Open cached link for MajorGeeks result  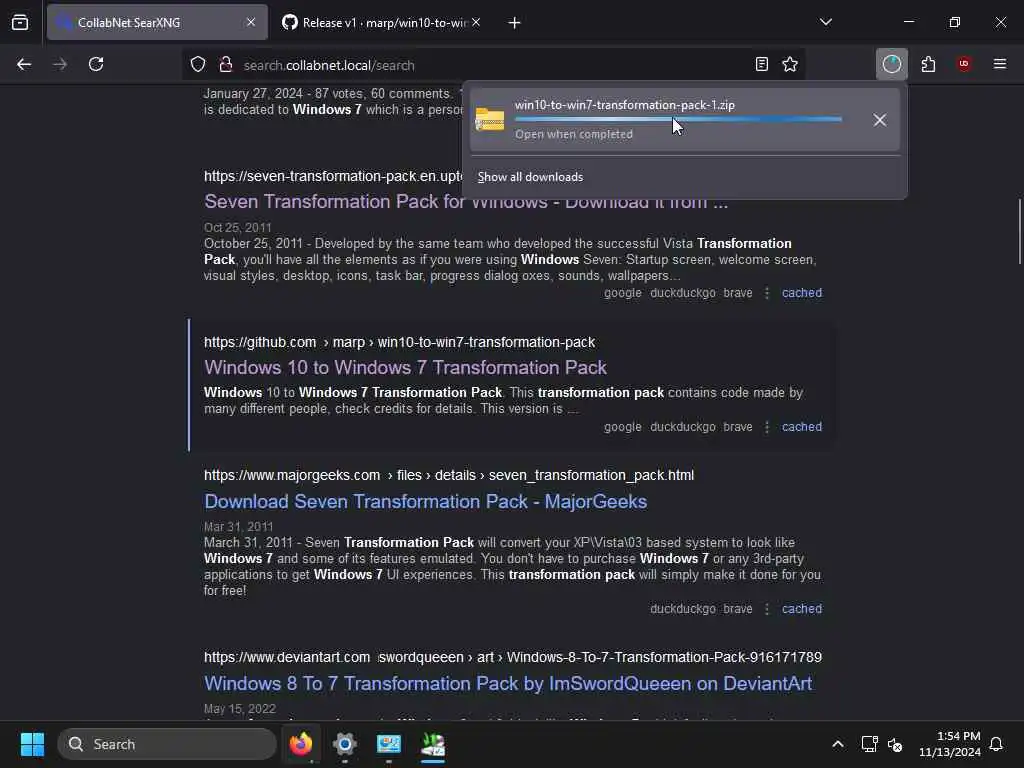(802, 609)
